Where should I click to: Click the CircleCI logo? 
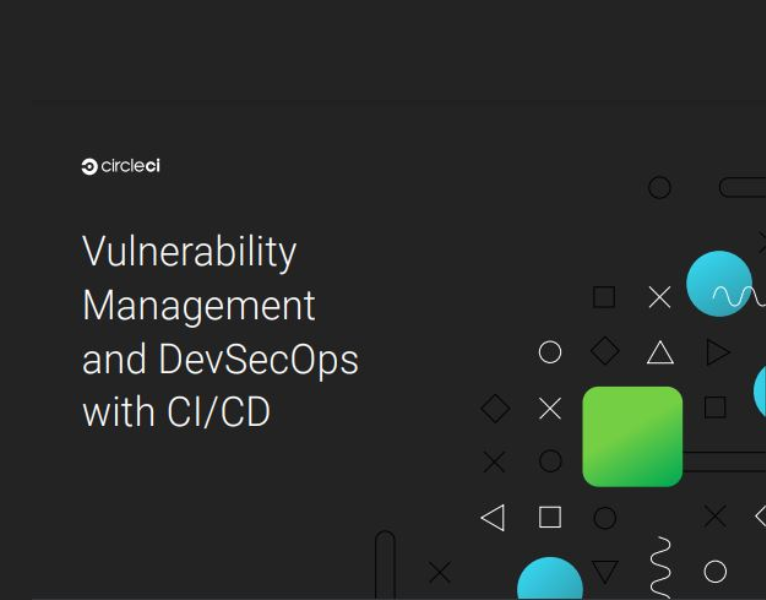[121, 167]
